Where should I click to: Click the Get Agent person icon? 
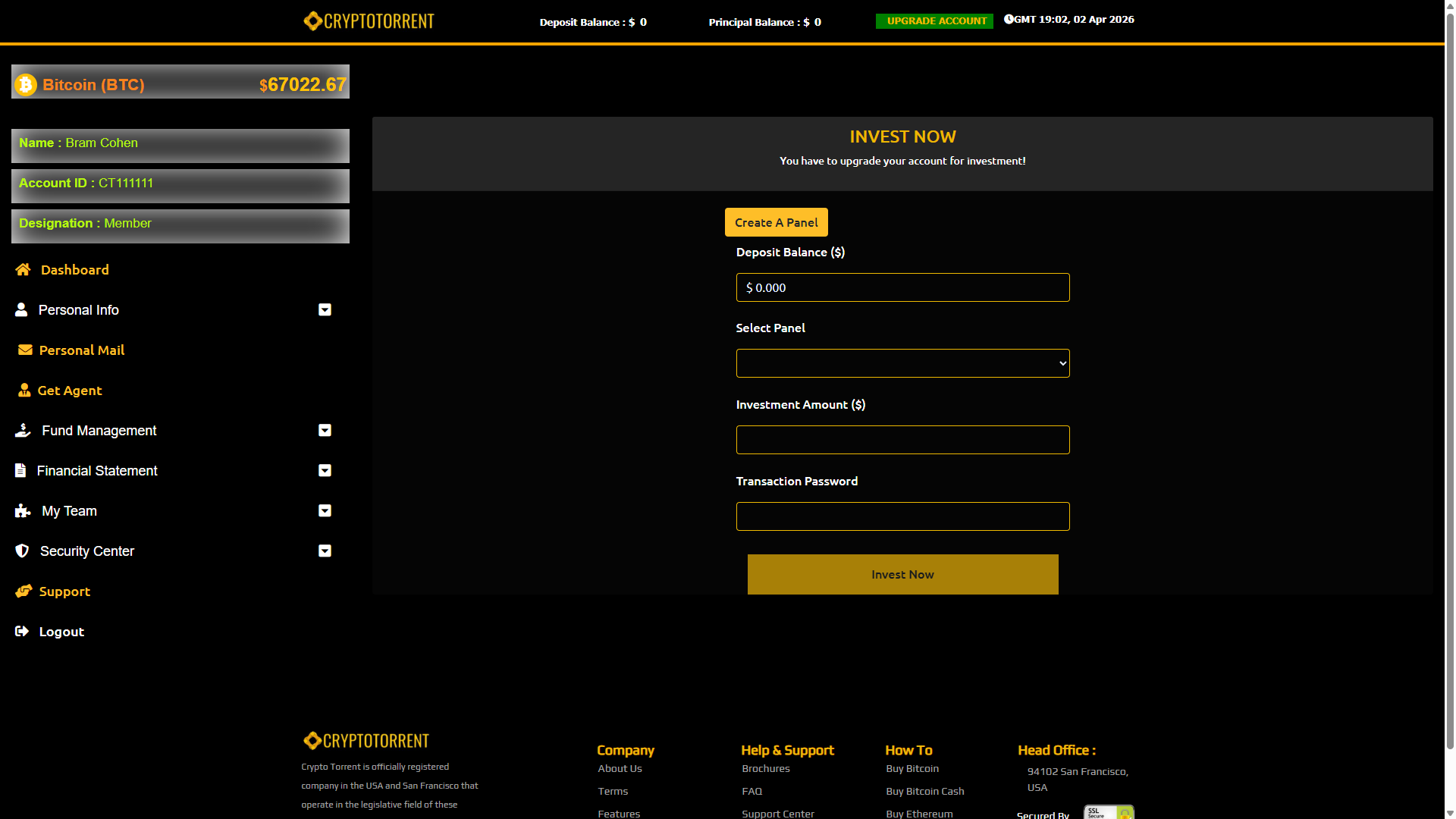[24, 391]
